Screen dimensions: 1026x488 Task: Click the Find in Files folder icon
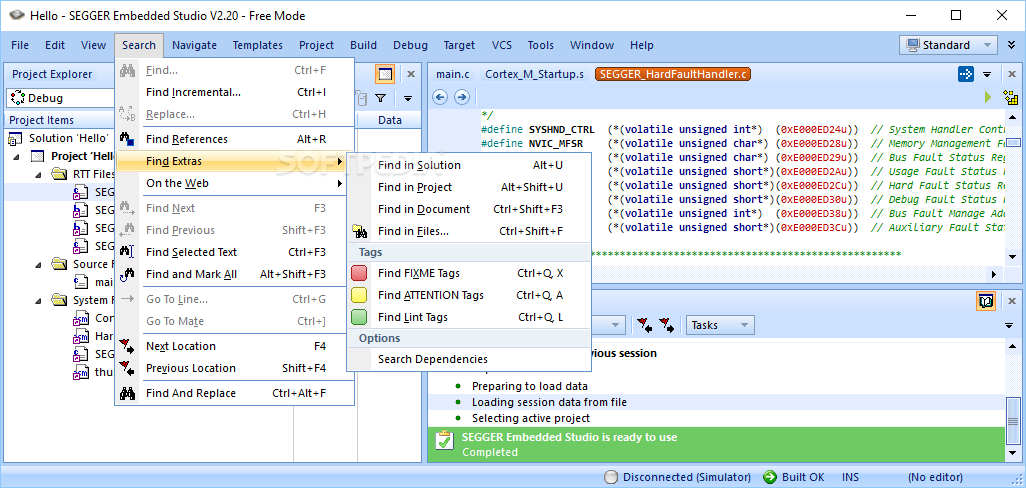[x=359, y=231]
